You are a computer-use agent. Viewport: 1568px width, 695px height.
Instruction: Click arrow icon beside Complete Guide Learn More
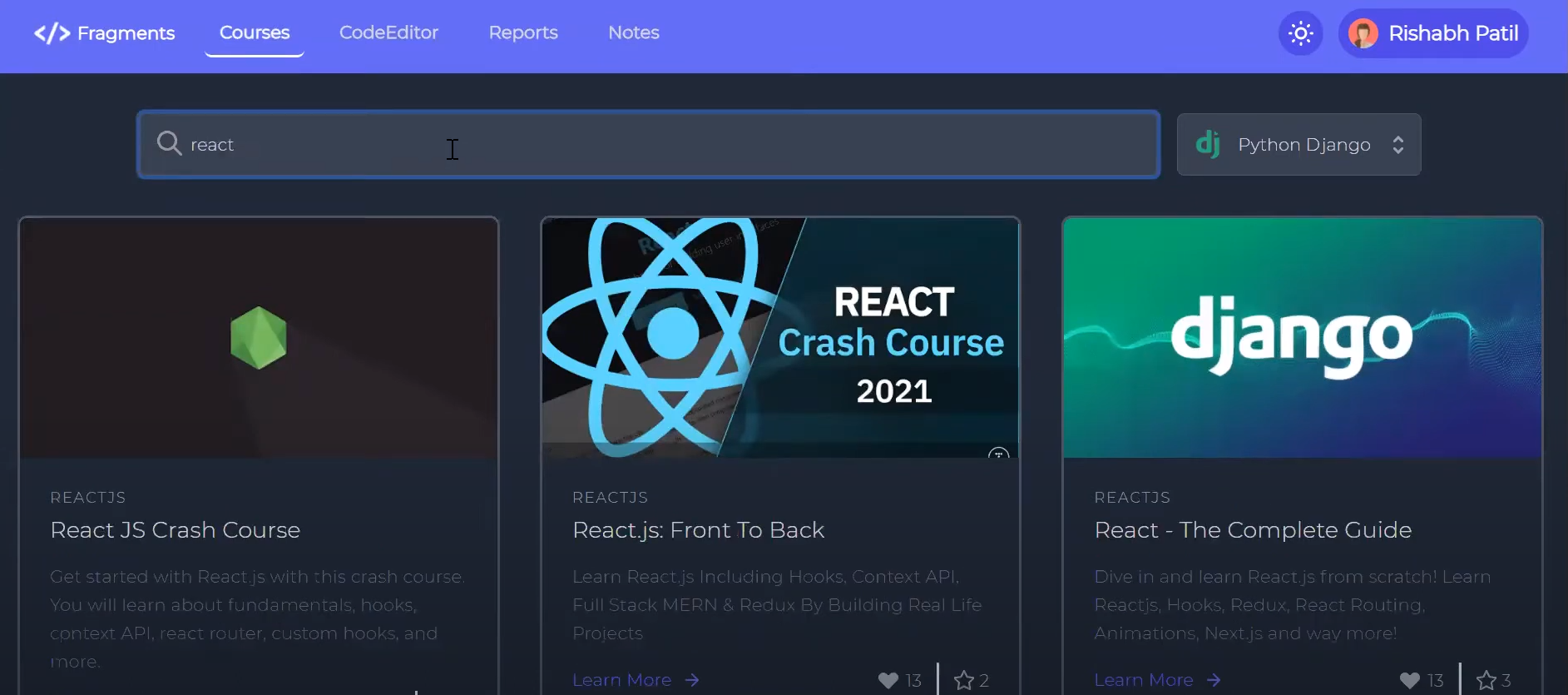point(1214,680)
